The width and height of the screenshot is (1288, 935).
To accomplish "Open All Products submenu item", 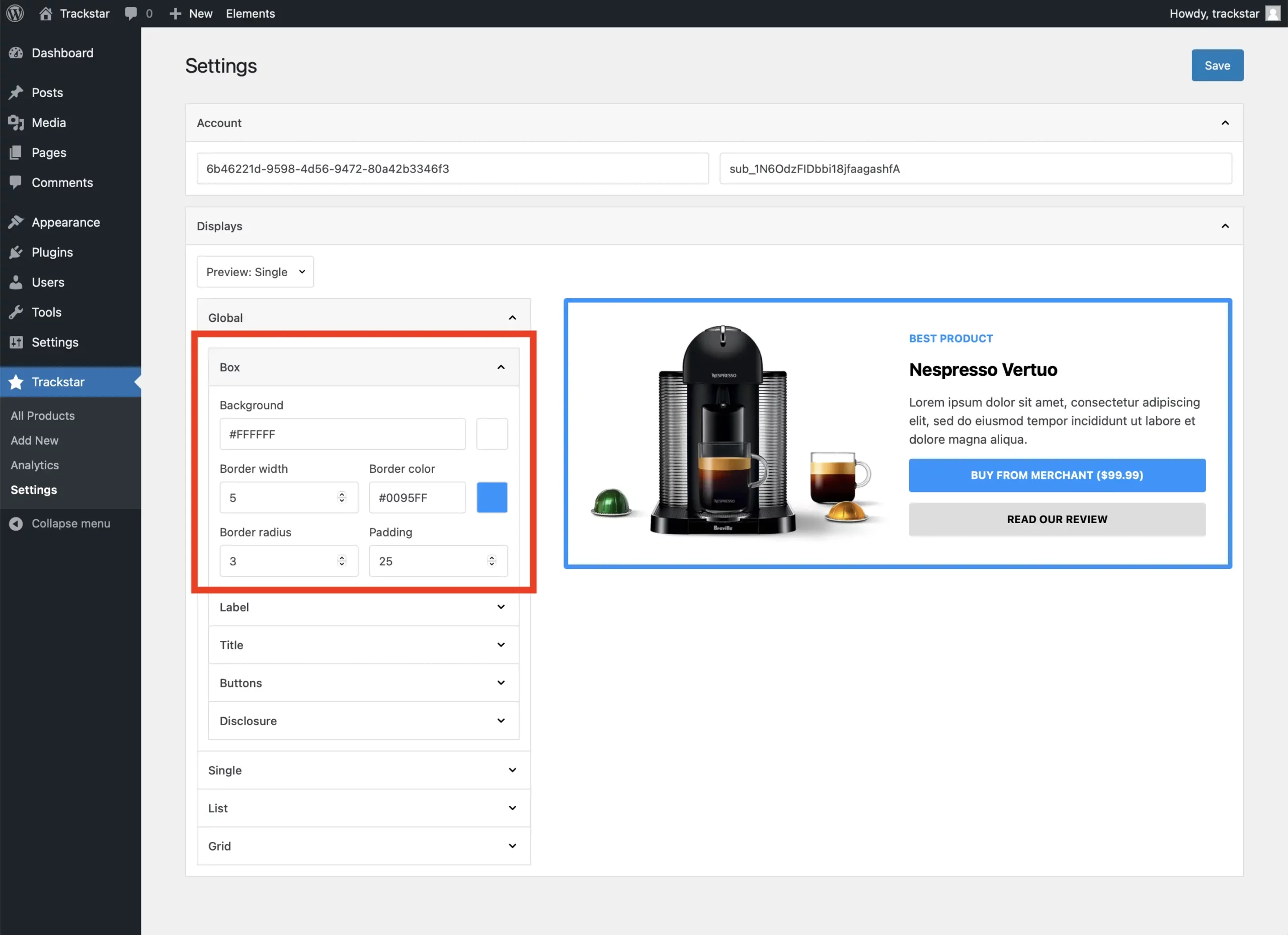I will tap(43, 415).
